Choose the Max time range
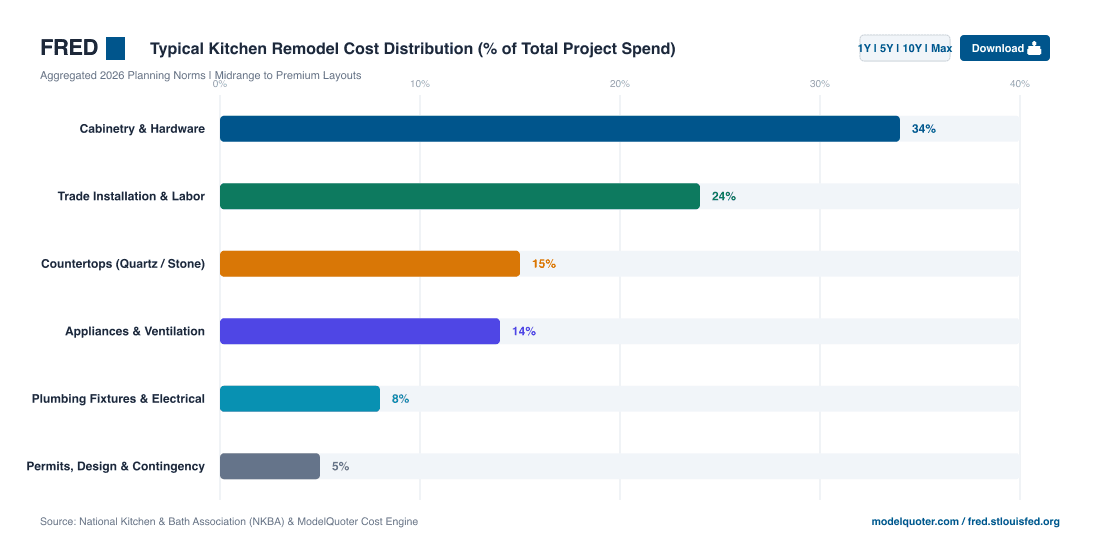Viewport: 1100px width, 550px height. click(941, 48)
